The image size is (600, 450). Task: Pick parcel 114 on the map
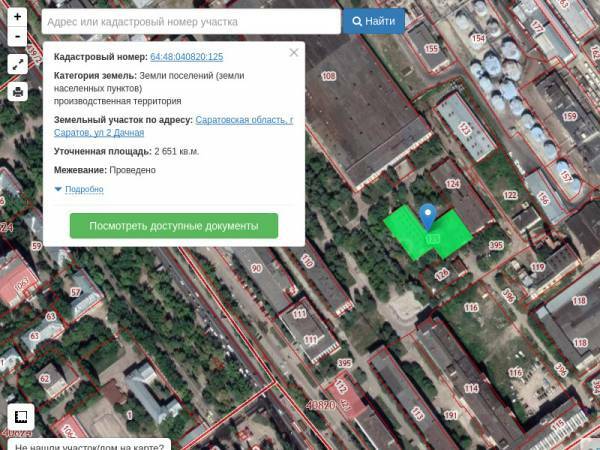[x=472, y=388]
